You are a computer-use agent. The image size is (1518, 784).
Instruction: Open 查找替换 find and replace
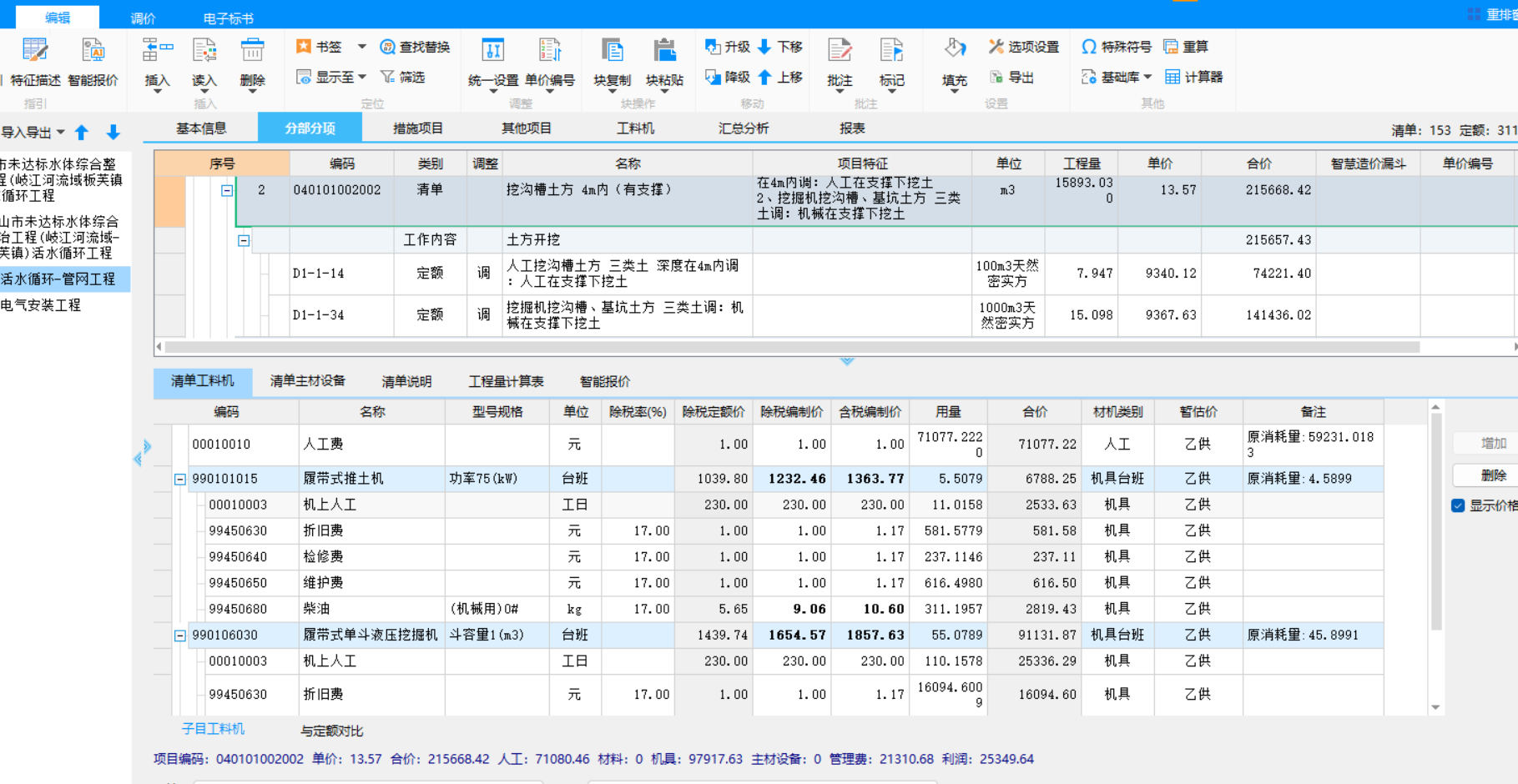click(x=415, y=47)
